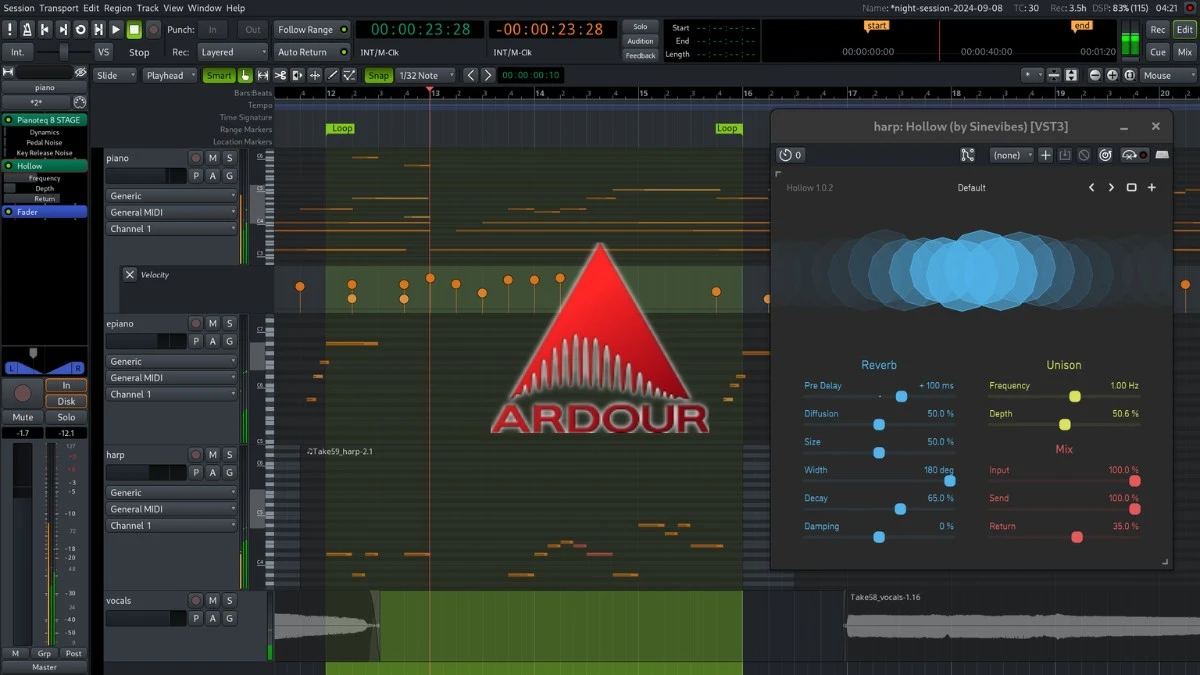The width and height of the screenshot is (1200, 675).
Task: Select the draw notes pencil tool
Action: [x=331, y=75]
